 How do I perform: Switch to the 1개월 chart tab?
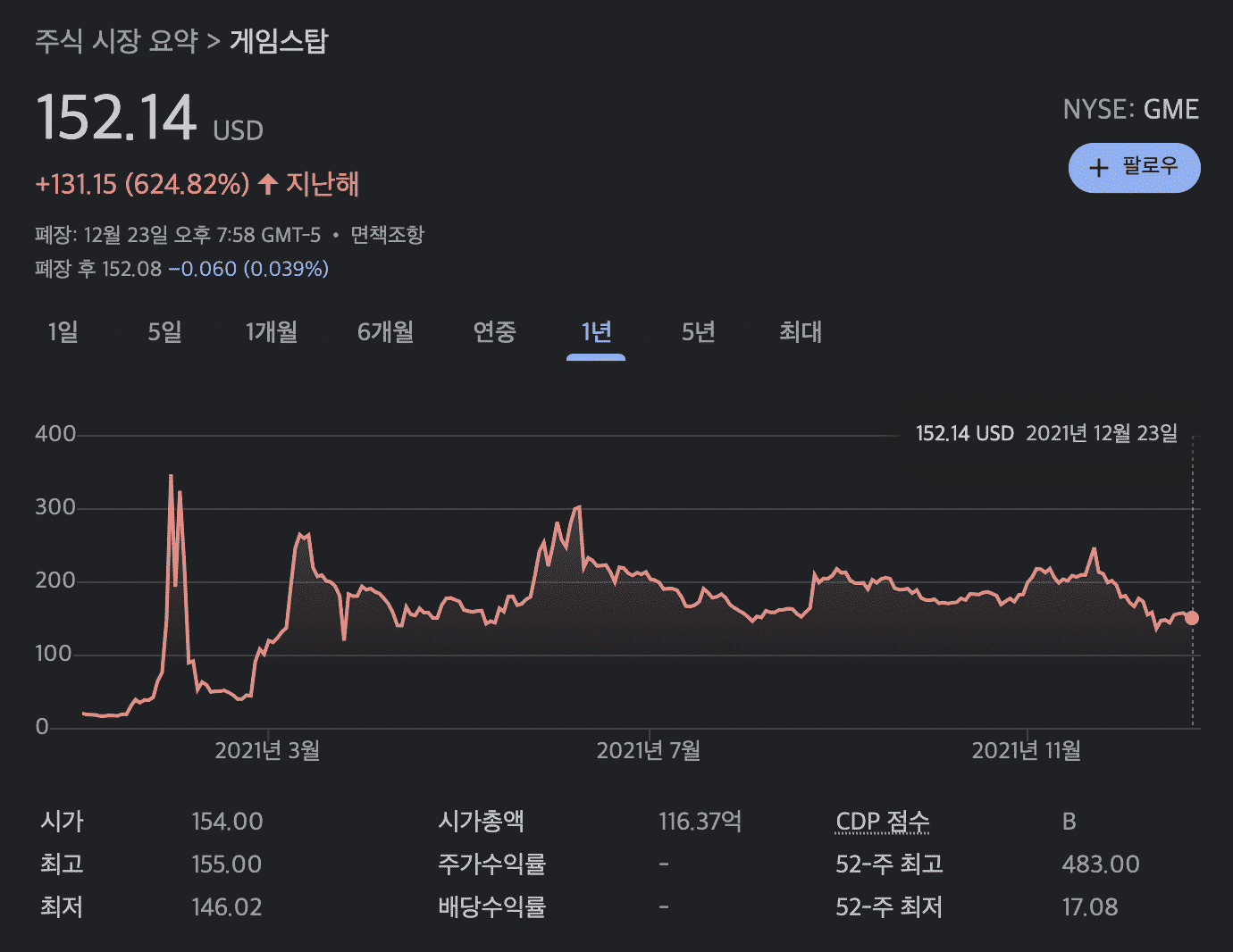point(272,332)
